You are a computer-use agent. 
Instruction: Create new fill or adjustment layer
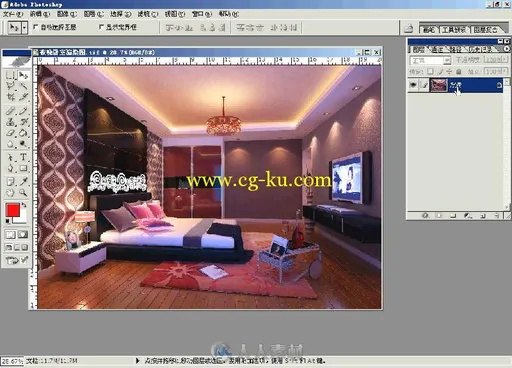468,216
